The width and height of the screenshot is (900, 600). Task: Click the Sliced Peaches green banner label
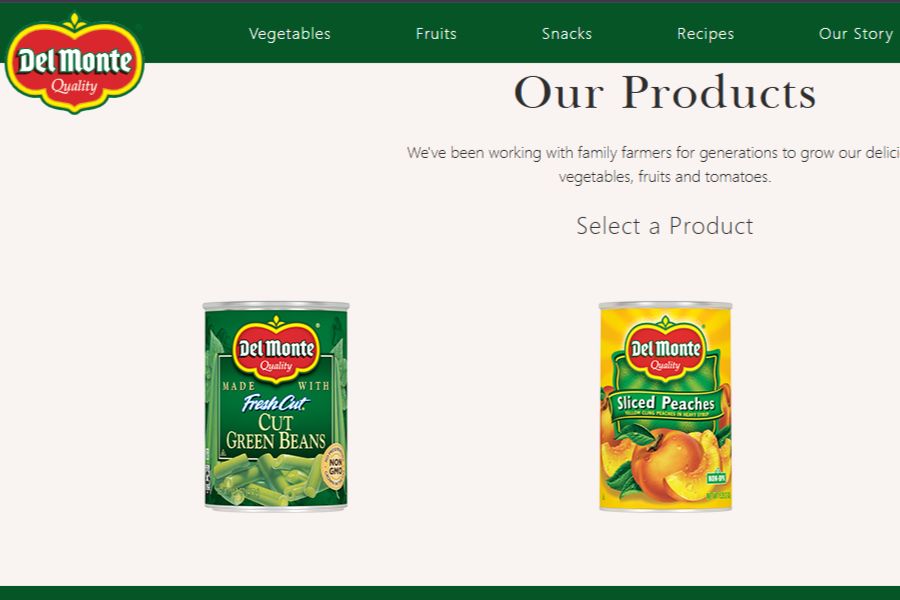click(x=665, y=404)
